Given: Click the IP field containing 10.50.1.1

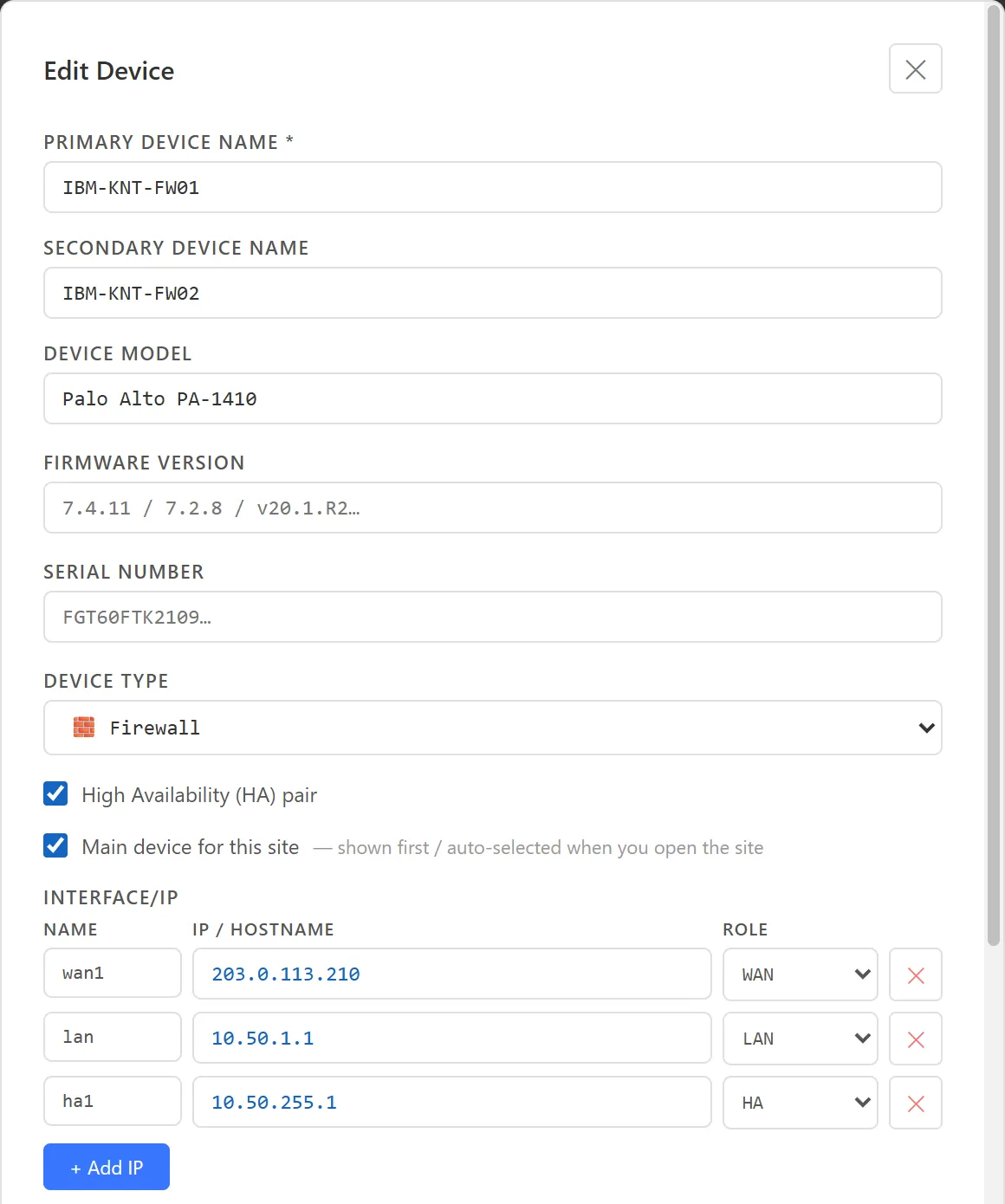Looking at the screenshot, I should point(451,1038).
